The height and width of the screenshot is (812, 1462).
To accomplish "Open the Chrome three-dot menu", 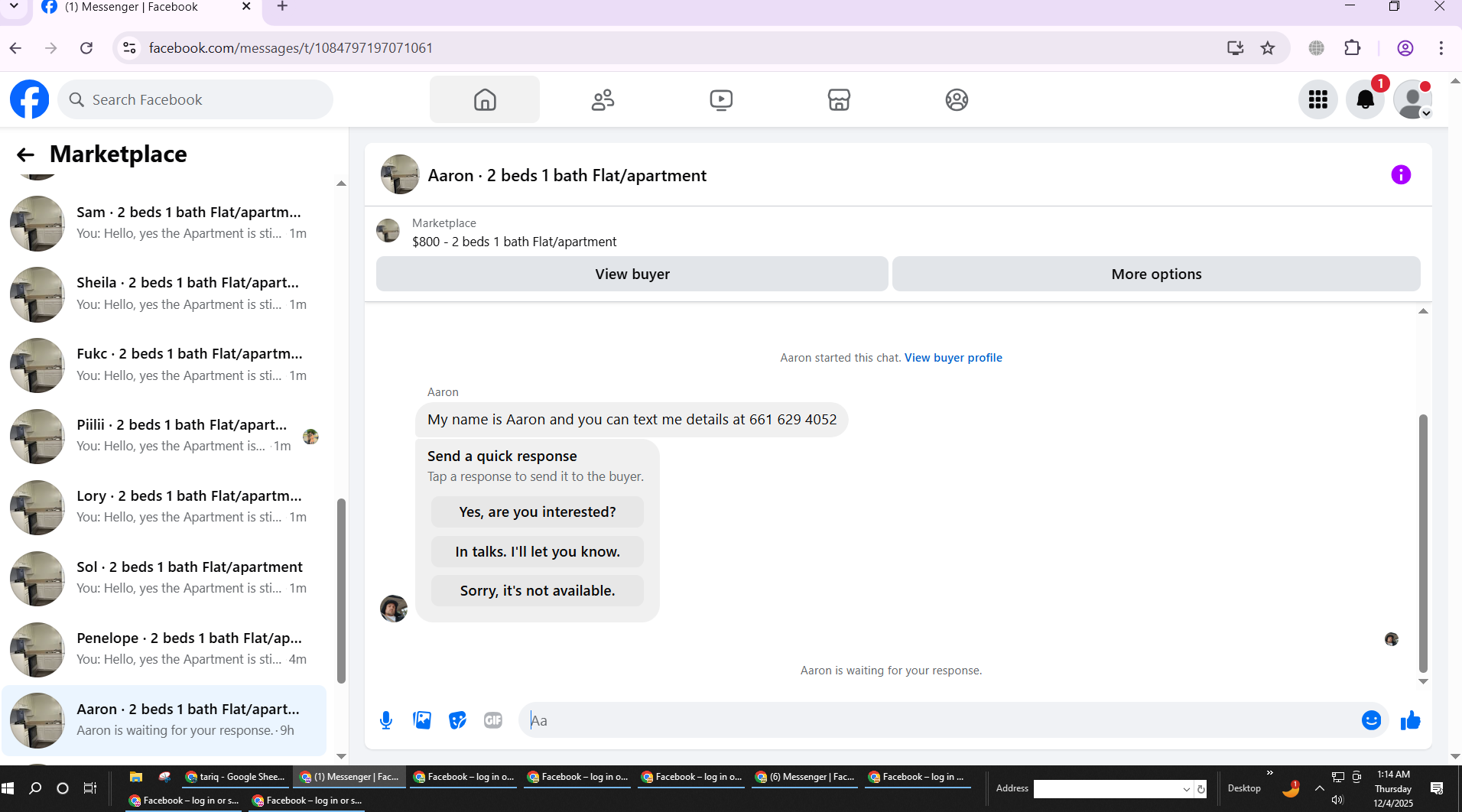I will pyautogui.click(x=1441, y=48).
